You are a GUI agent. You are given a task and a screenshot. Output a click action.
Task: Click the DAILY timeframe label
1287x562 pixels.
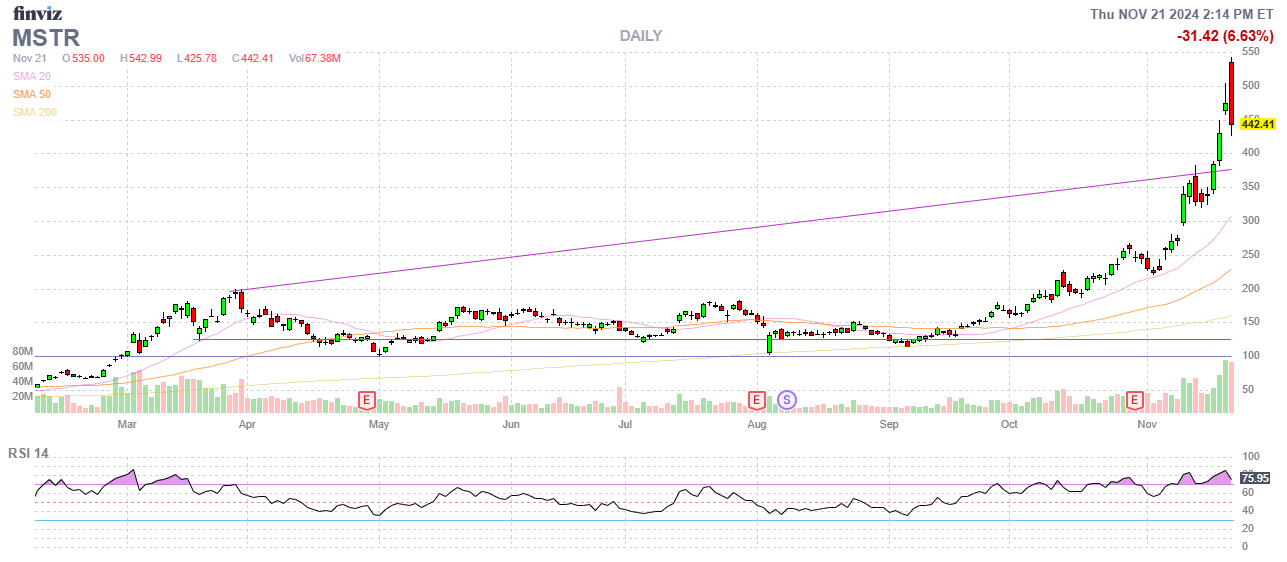pyautogui.click(x=640, y=36)
